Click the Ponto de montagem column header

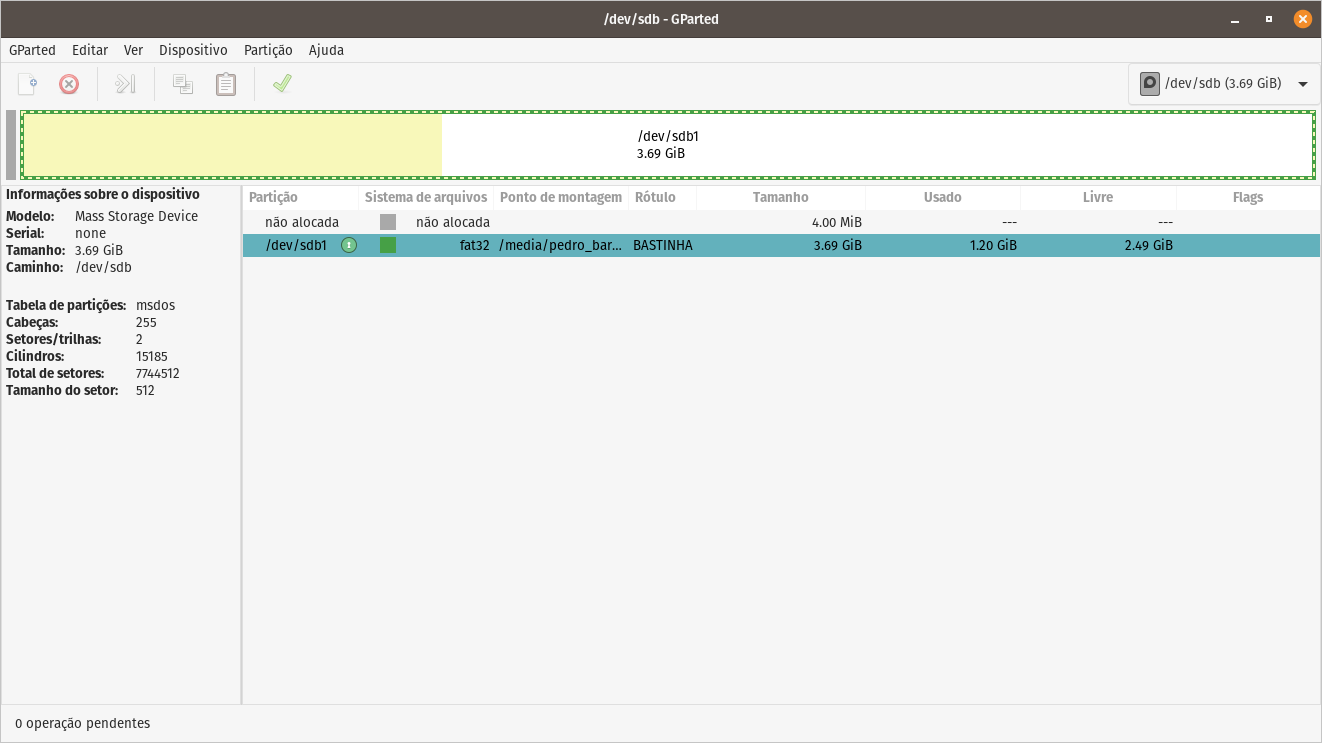pyautogui.click(x=561, y=198)
